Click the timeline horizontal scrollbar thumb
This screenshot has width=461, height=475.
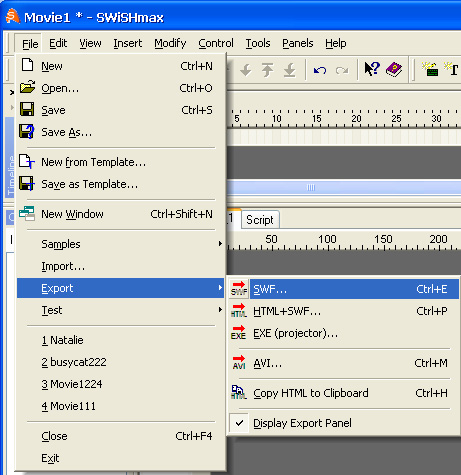coord(343,187)
